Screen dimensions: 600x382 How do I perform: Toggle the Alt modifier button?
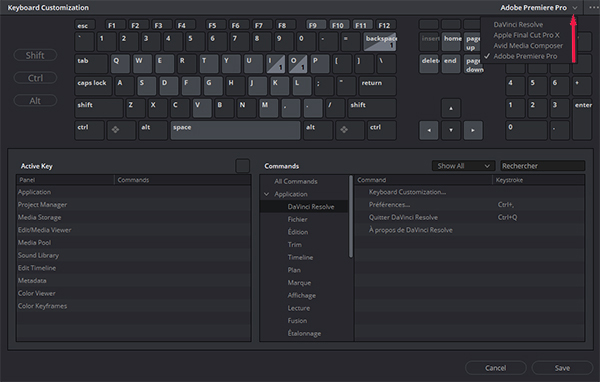tap(35, 100)
